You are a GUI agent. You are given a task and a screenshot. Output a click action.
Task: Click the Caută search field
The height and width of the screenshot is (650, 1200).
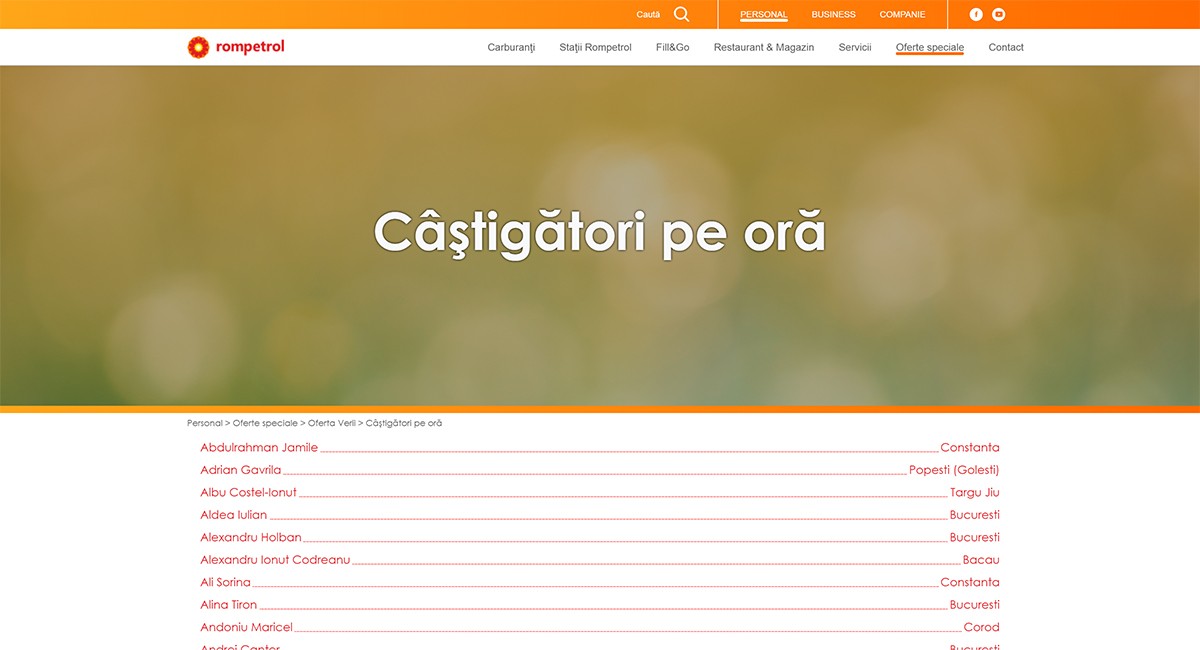pos(648,14)
